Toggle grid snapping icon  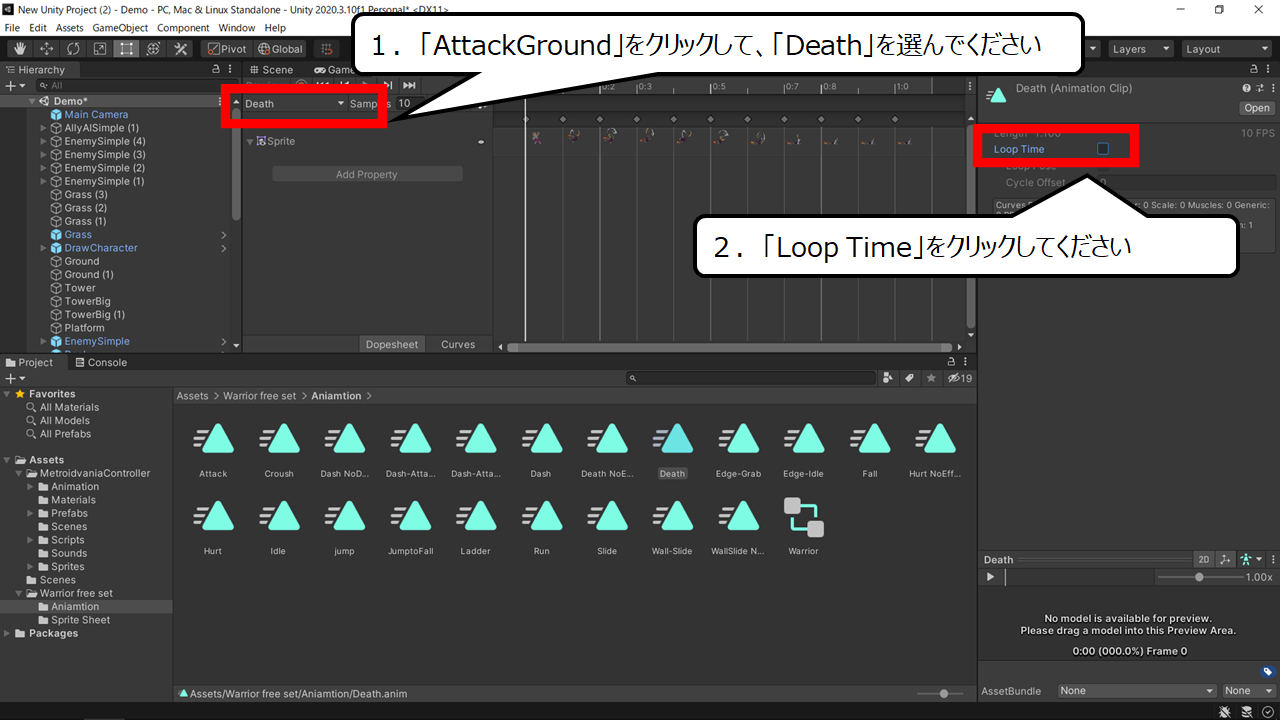point(326,49)
